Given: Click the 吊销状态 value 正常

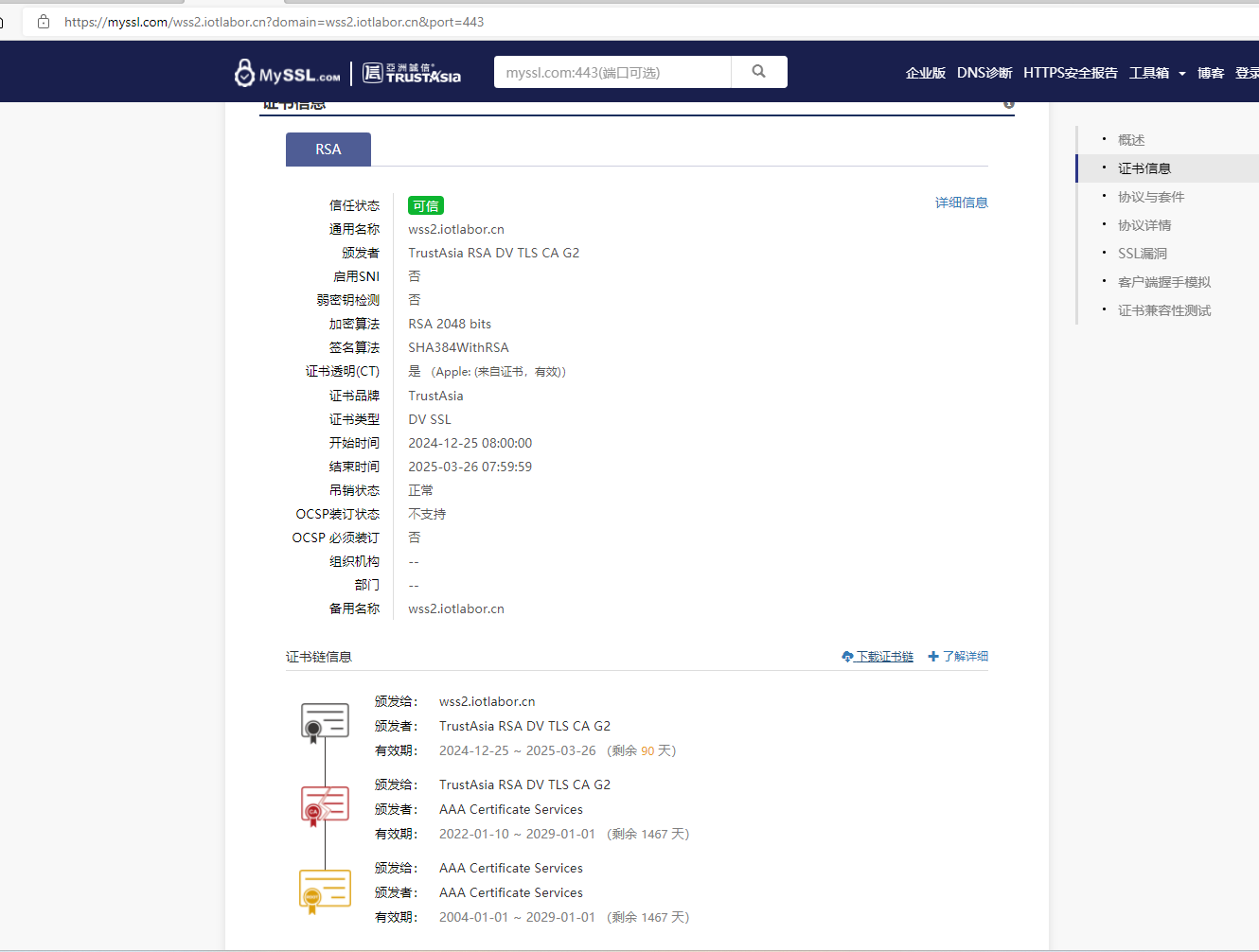Looking at the screenshot, I should click(421, 490).
